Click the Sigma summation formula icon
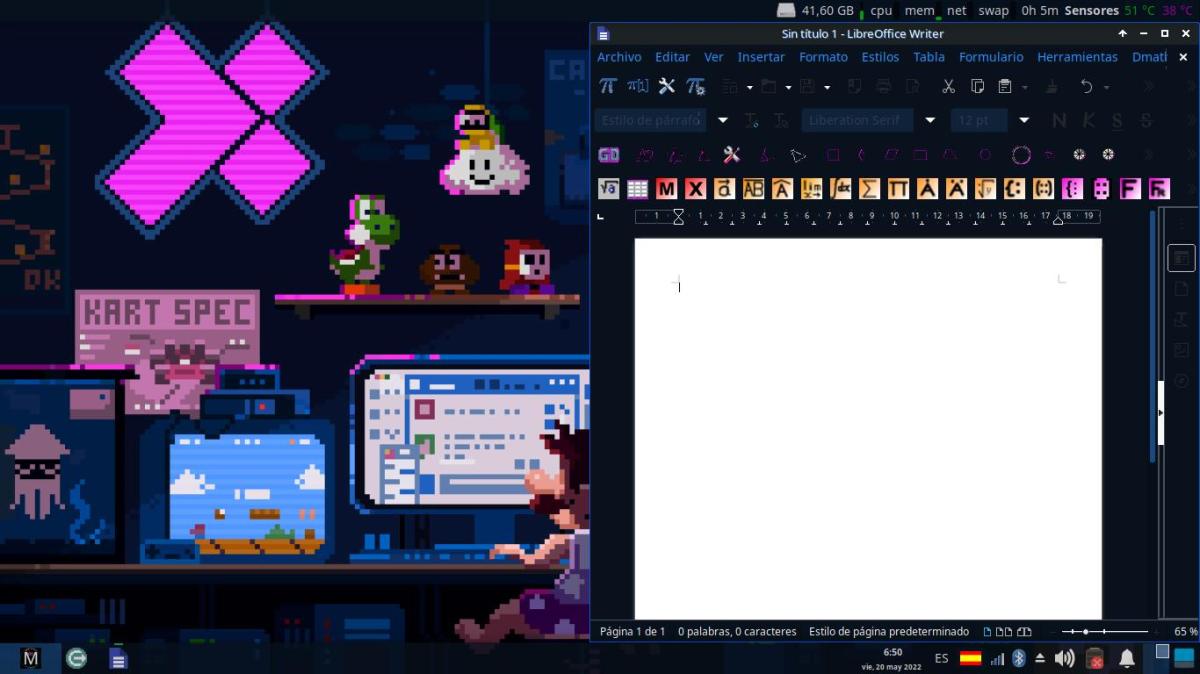Image resolution: width=1200 pixels, height=674 pixels. point(869,189)
